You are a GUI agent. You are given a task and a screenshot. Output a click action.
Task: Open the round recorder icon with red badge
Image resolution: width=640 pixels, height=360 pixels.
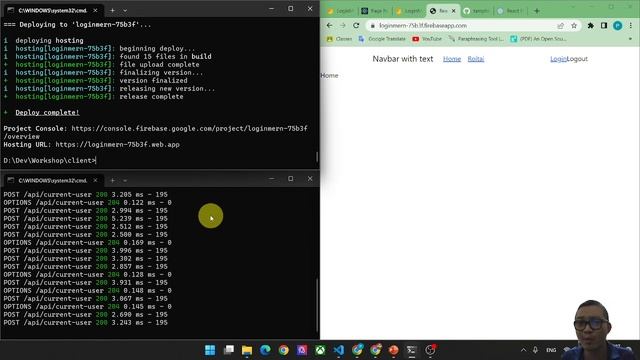pyautogui.click(x=430, y=350)
